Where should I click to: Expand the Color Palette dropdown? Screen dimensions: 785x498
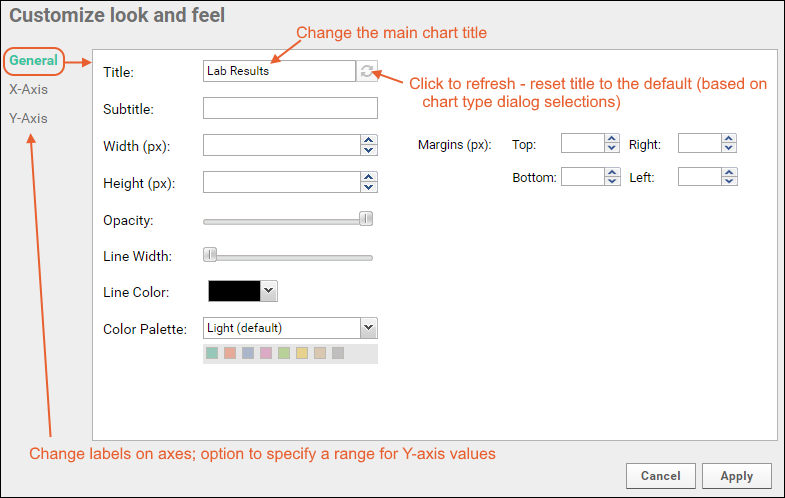coord(368,328)
